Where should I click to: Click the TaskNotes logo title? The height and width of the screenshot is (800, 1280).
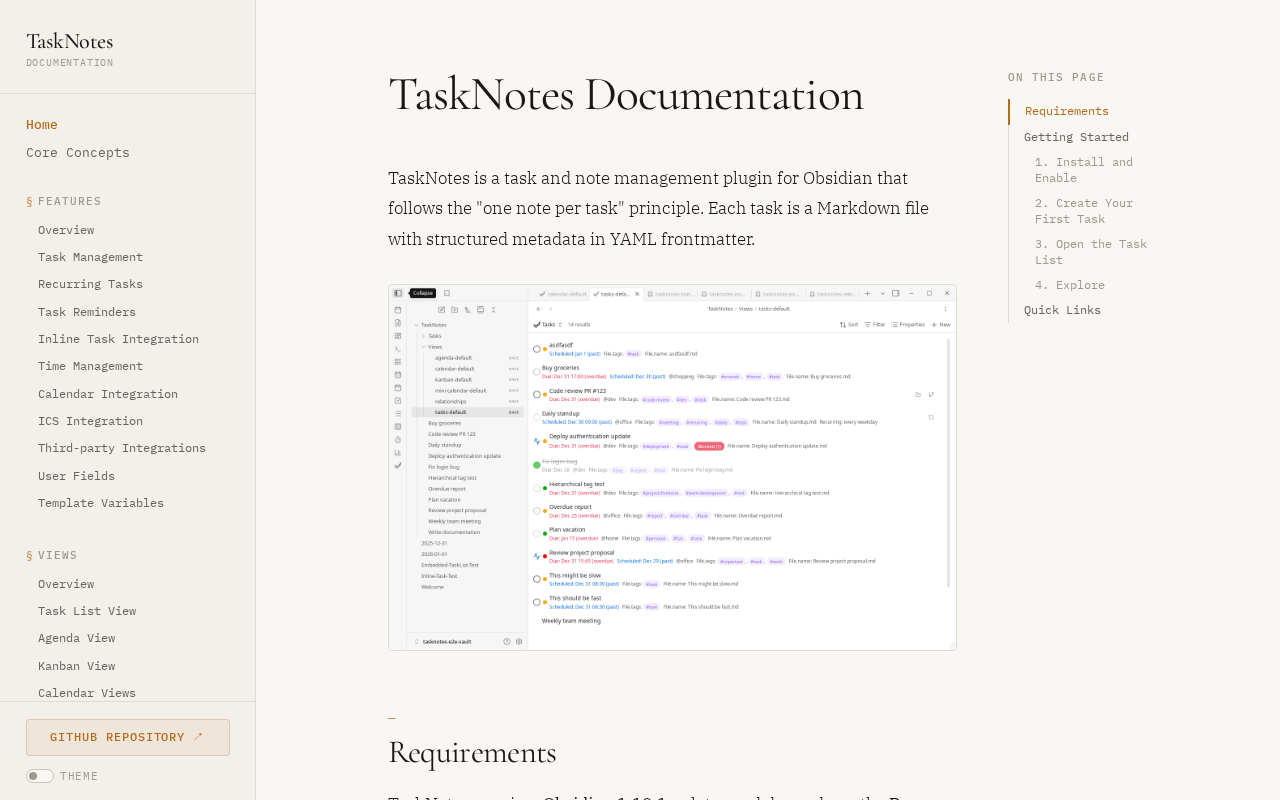click(69, 41)
